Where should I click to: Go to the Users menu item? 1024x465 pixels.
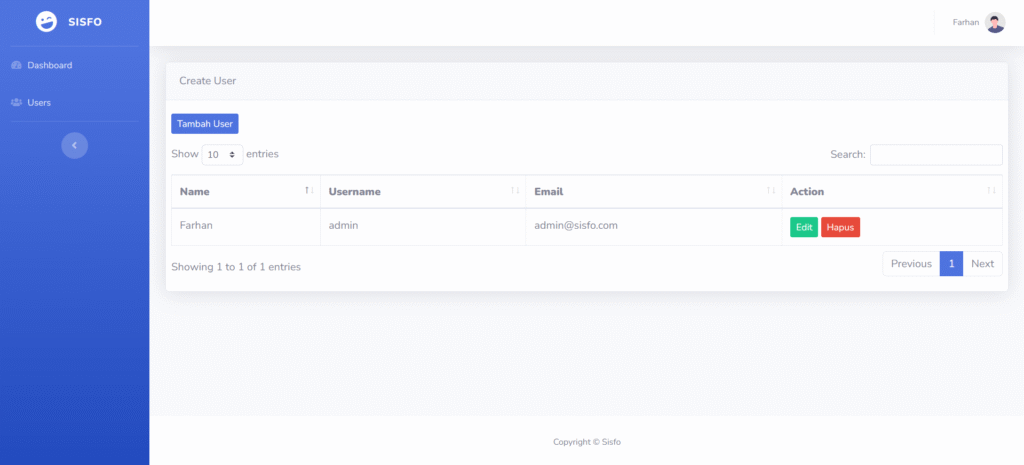[39, 103]
